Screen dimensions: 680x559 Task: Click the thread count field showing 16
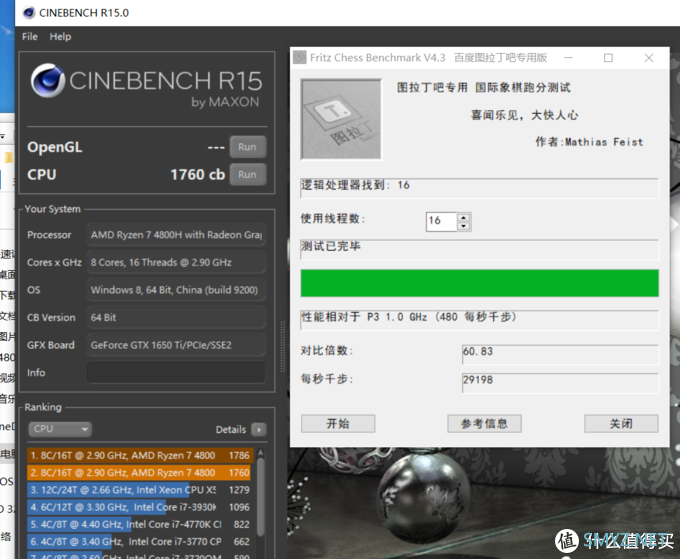click(x=441, y=221)
